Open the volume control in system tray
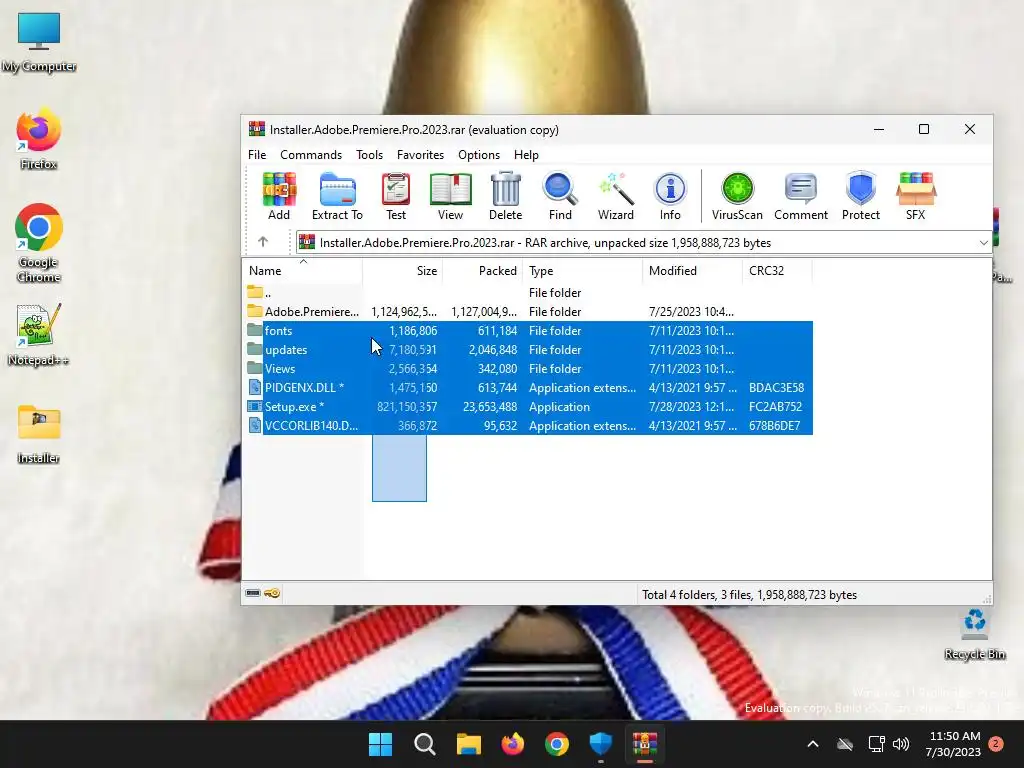 click(x=901, y=744)
